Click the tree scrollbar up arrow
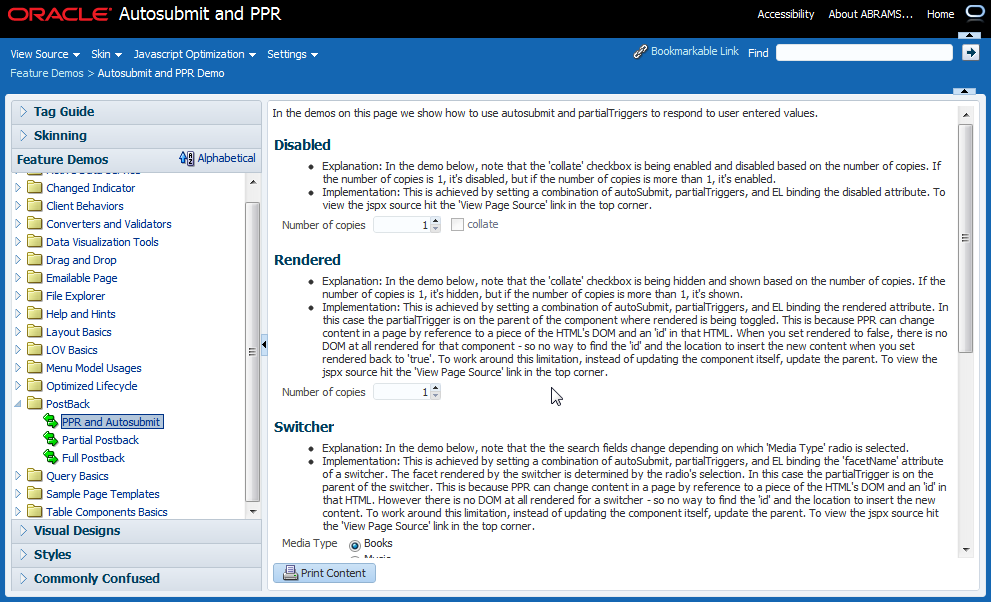Image resolution: width=991 pixels, height=602 pixels. [x=253, y=182]
